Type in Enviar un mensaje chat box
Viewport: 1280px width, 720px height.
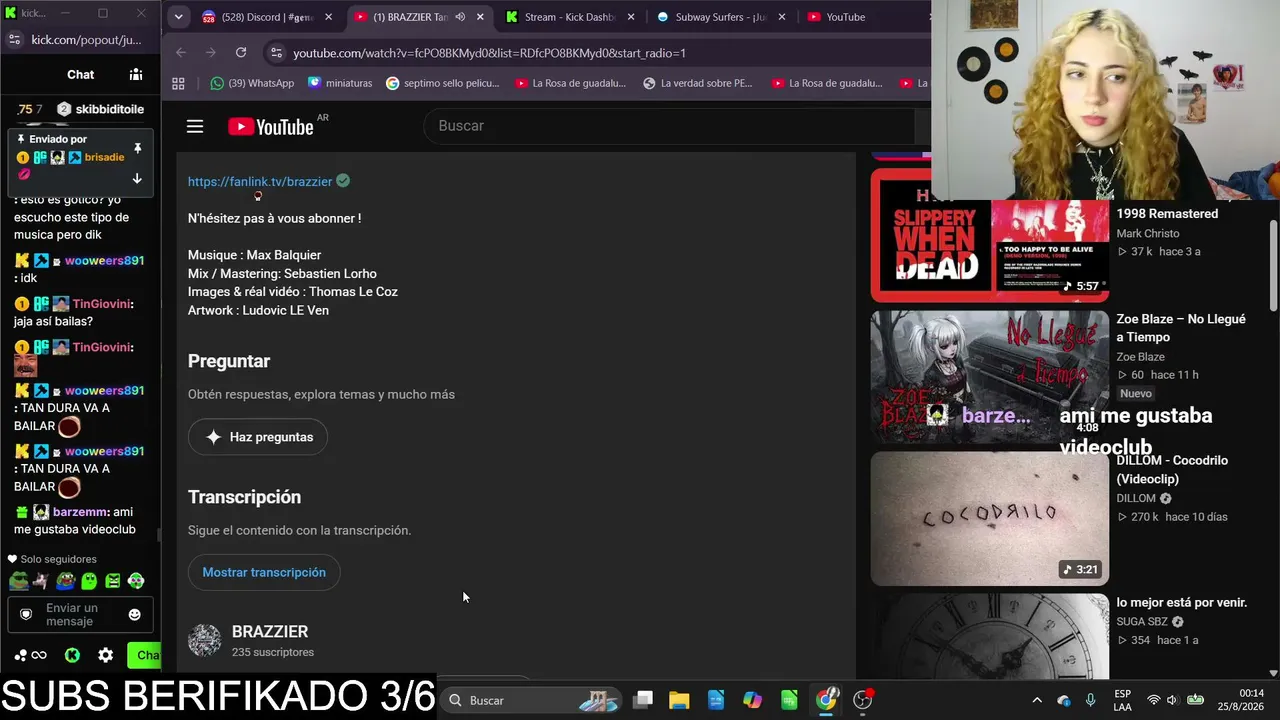(81, 614)
